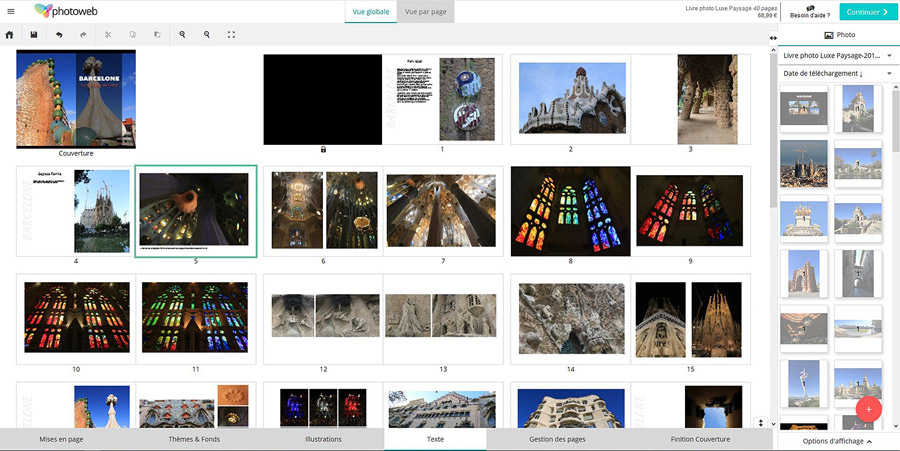Click the 68,99 € price text
The width and height of the screenshot is (900, 451).
767,15
